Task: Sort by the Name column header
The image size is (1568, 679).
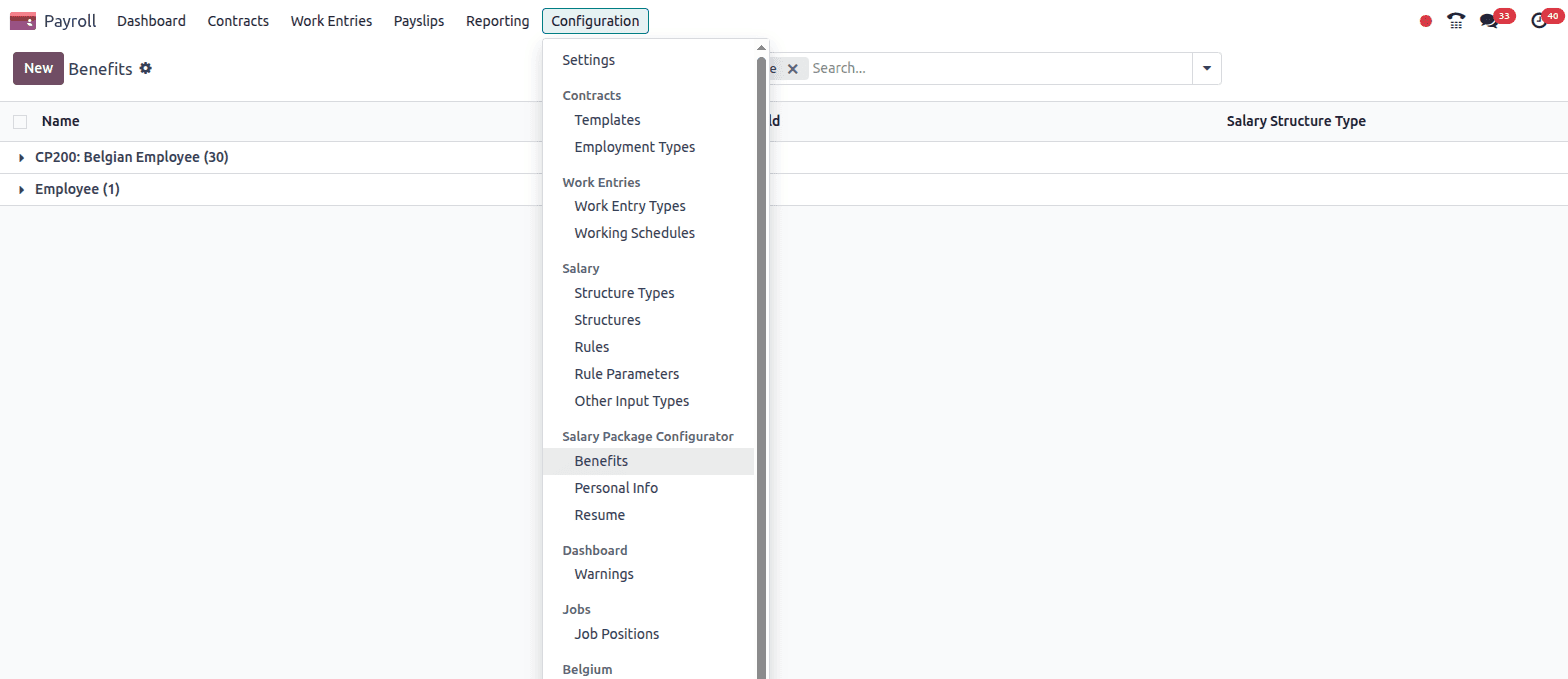Action: click(x=60, y=121)
